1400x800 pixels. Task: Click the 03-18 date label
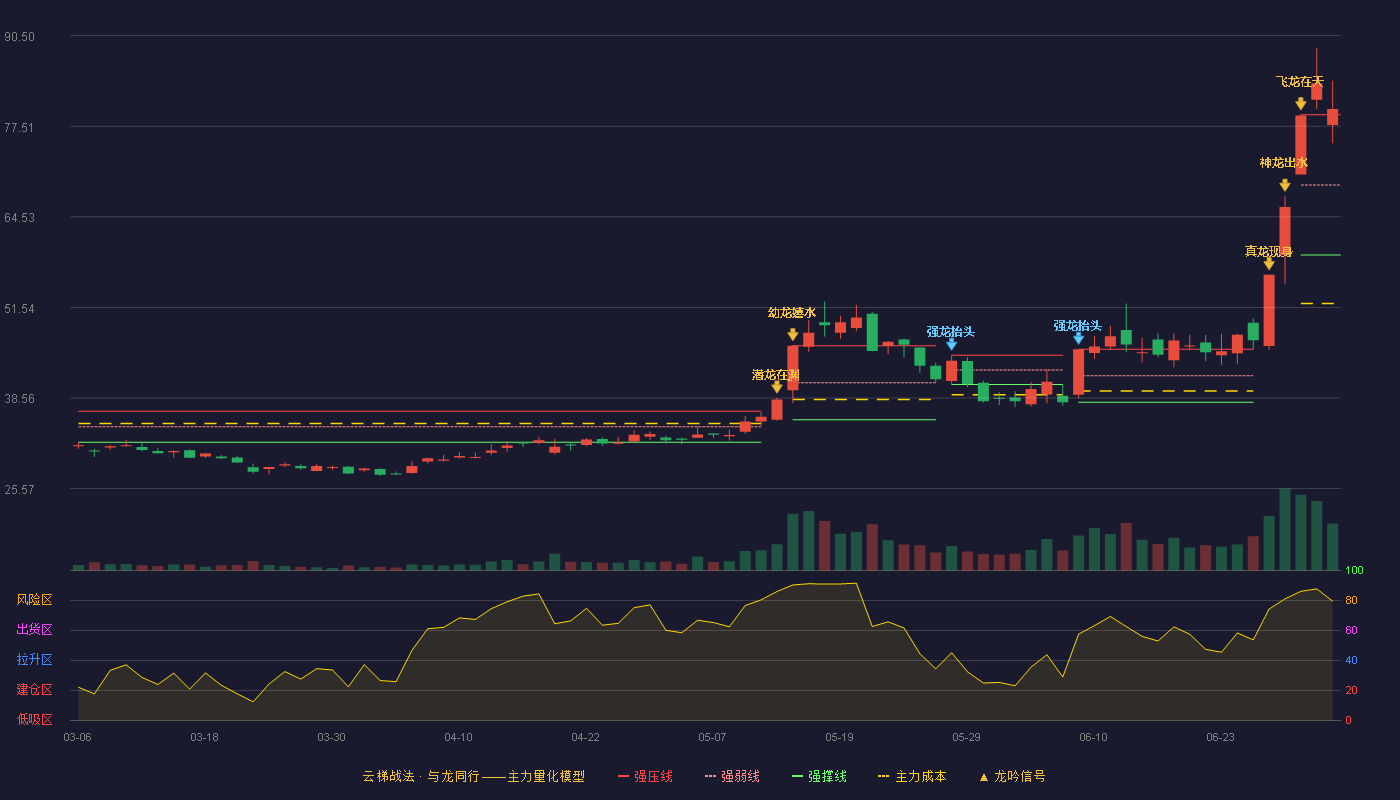(204, 737)
